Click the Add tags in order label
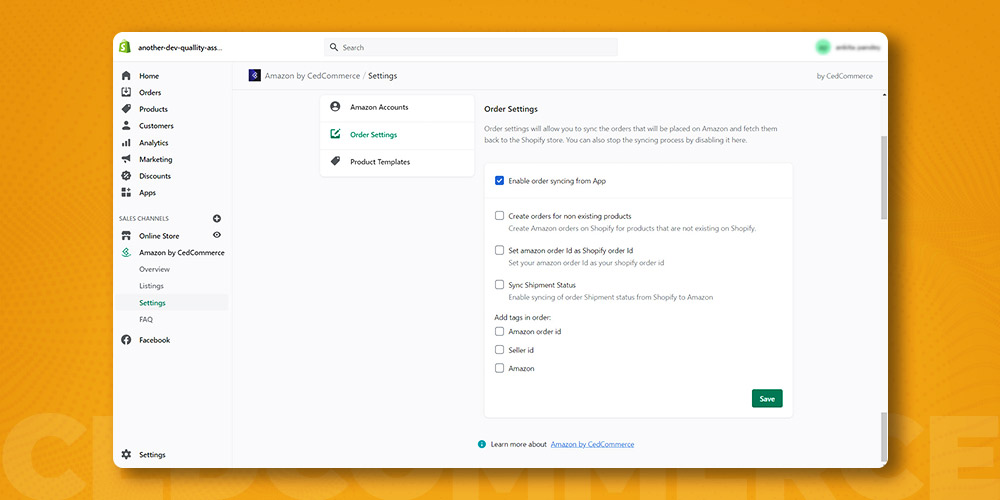 tap(522, 317)
